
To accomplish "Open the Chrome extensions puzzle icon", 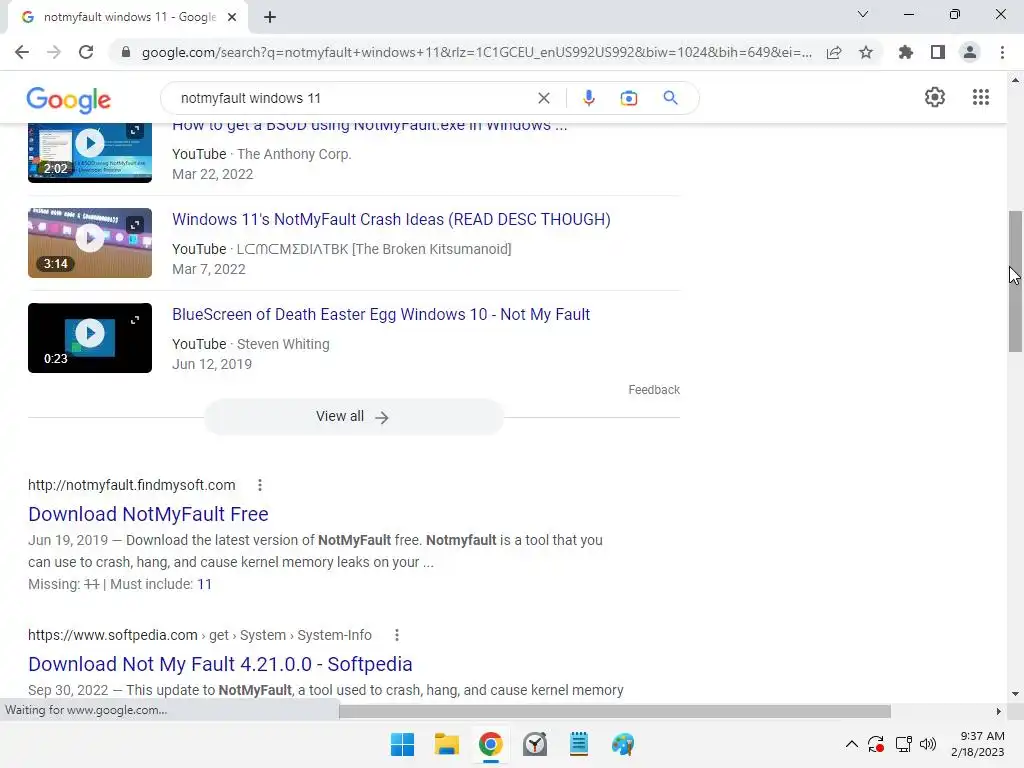I will pyautogui.click(x=905, y=52).
